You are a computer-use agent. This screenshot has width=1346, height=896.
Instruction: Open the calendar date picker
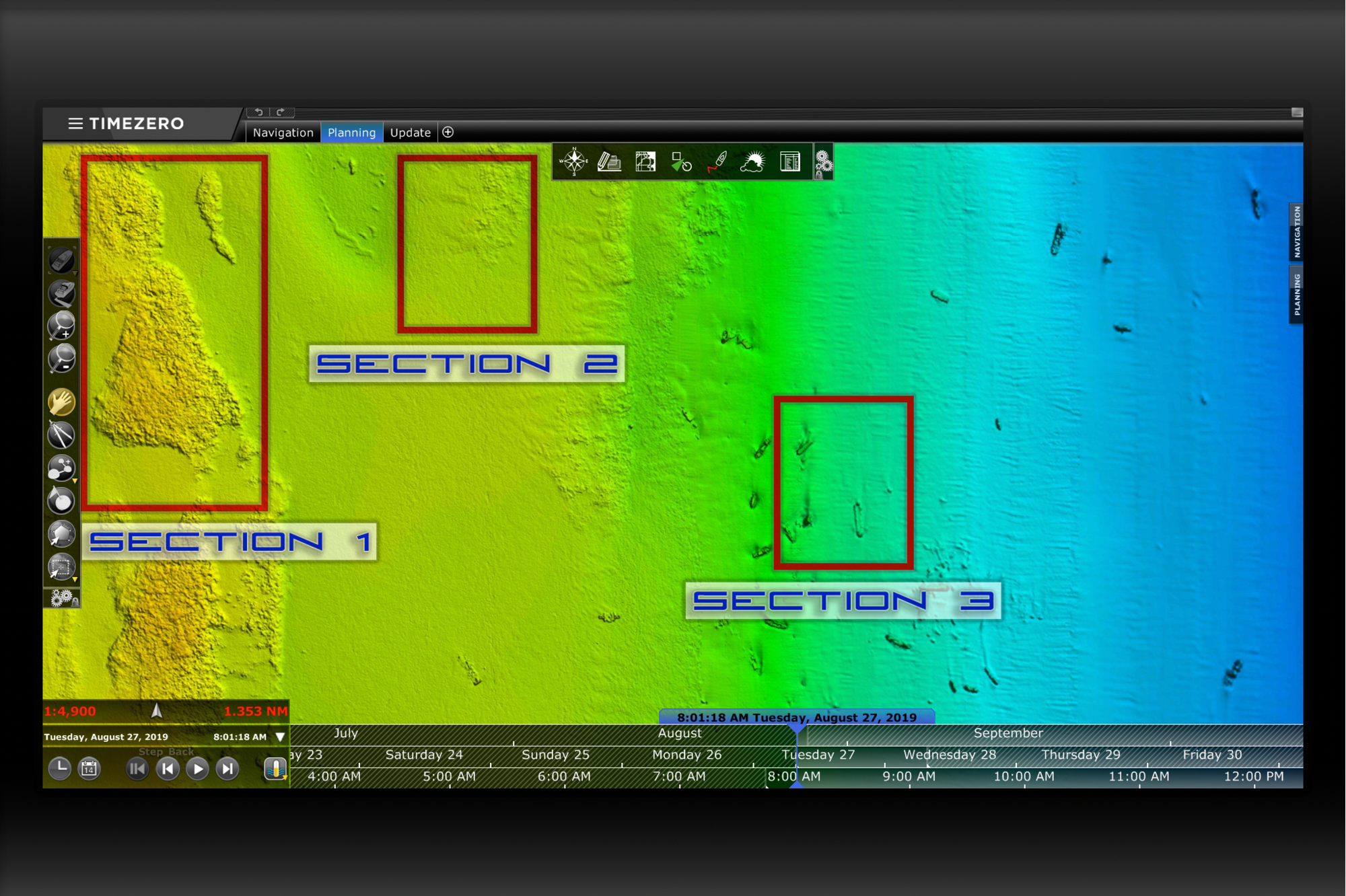(x=90, y=768)
